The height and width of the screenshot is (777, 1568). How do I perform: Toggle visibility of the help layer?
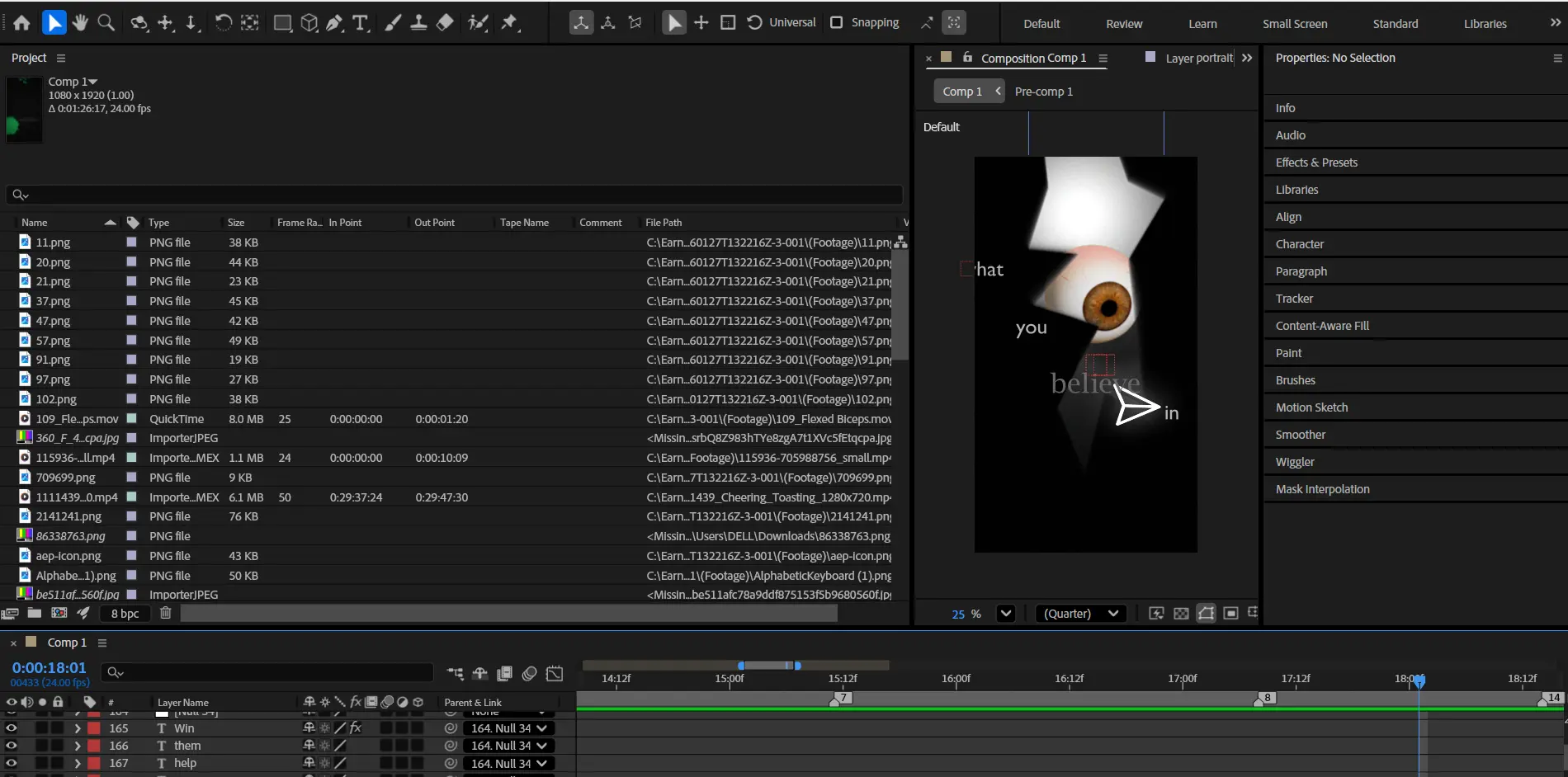(x=12, y=763)
